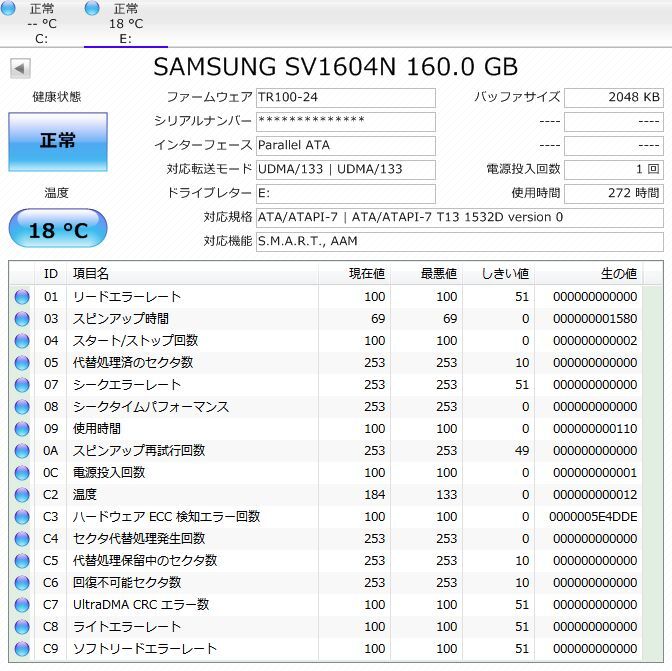Click status icon for シークエラーレート row
This screenshot has height=671, width=672.
click(x=22, y=385)
